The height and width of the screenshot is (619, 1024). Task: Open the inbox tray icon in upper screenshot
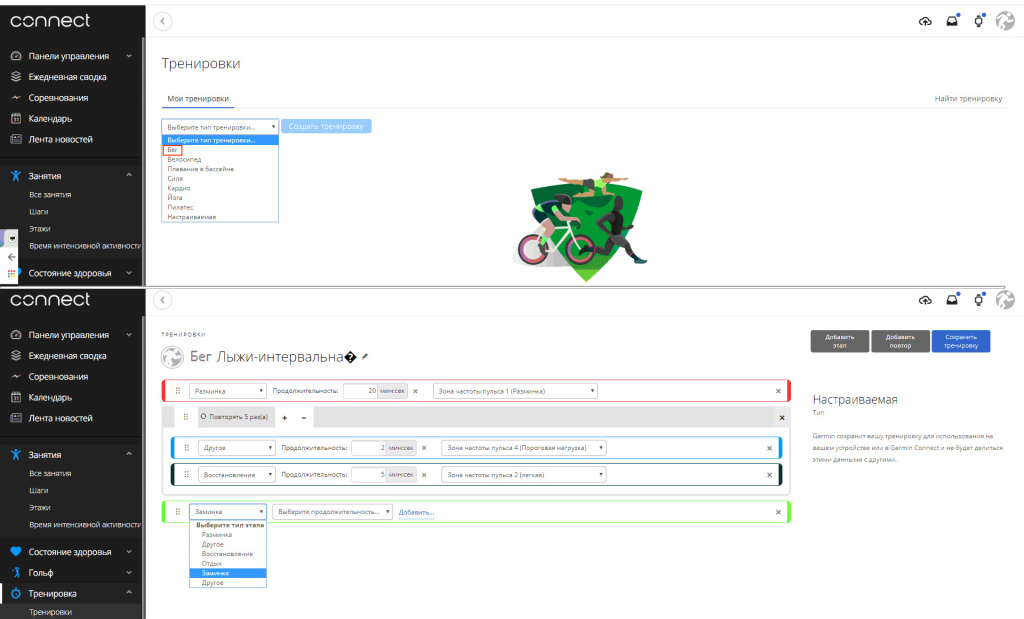952,21
